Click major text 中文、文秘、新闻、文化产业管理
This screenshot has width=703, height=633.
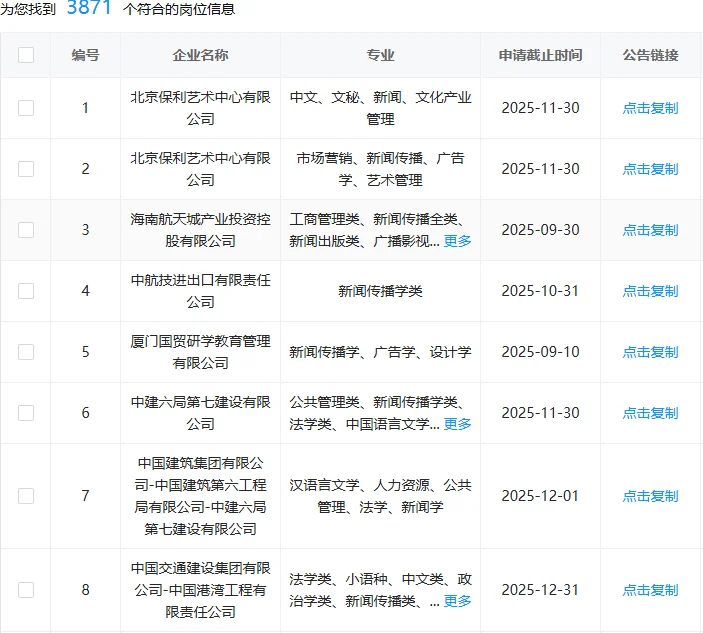coord(380,108)
